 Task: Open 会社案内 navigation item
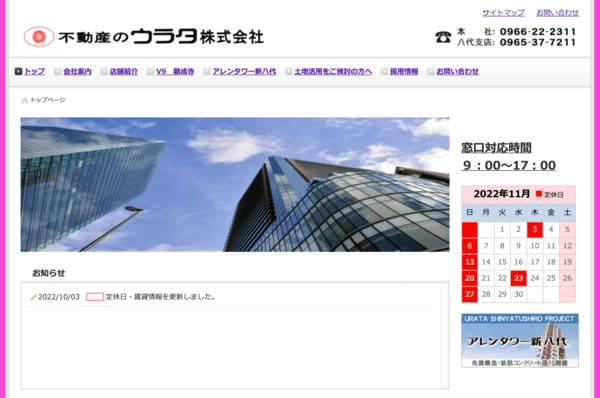[77, 71]
